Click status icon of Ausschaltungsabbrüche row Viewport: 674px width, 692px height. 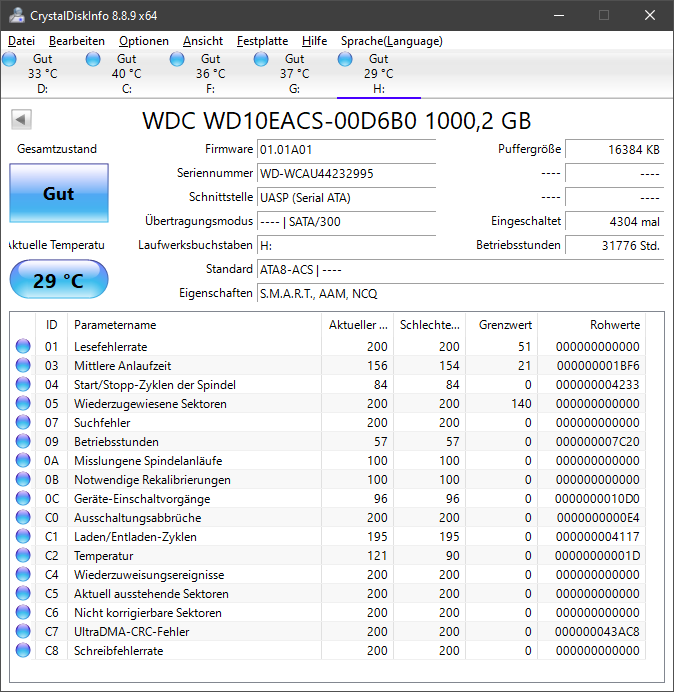[x=23, y=518]
